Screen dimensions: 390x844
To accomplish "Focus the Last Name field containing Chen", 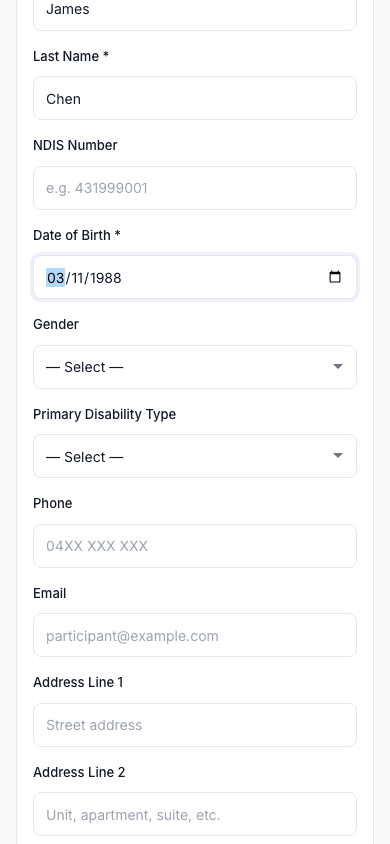I will click(195, 98).
